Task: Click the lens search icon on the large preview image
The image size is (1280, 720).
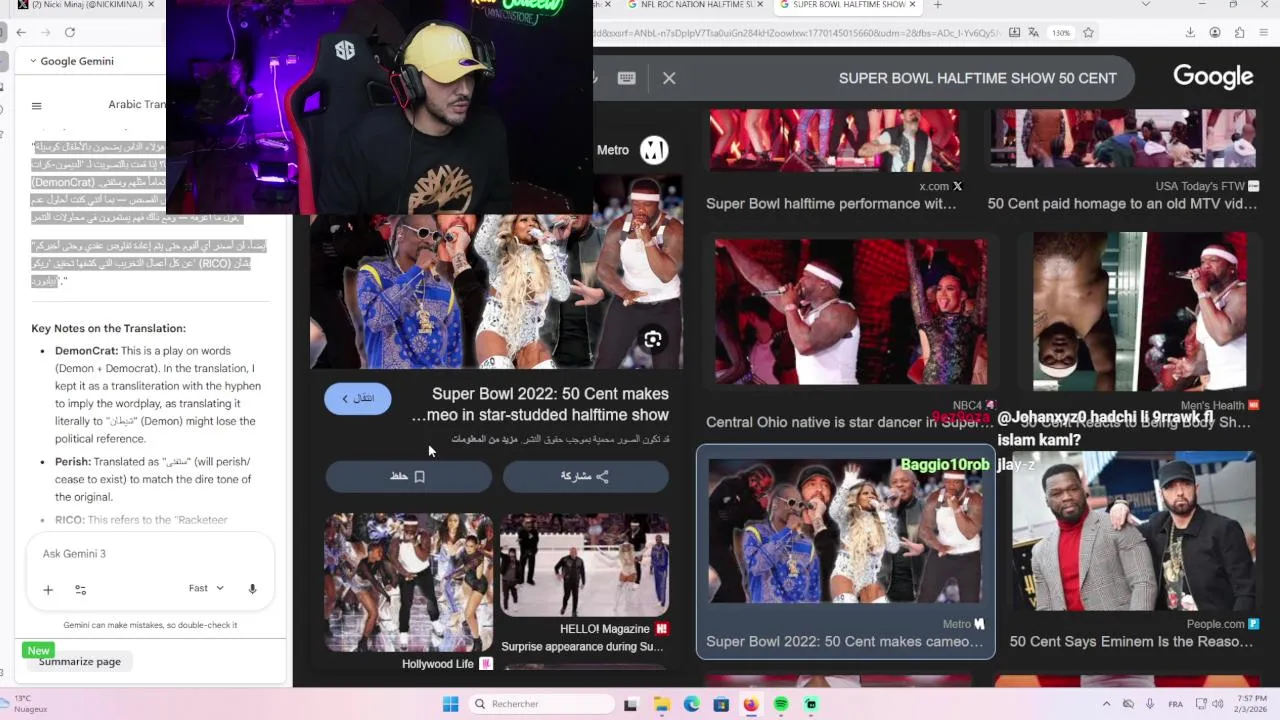Action: pyautogui.click(x=653, y=340)
